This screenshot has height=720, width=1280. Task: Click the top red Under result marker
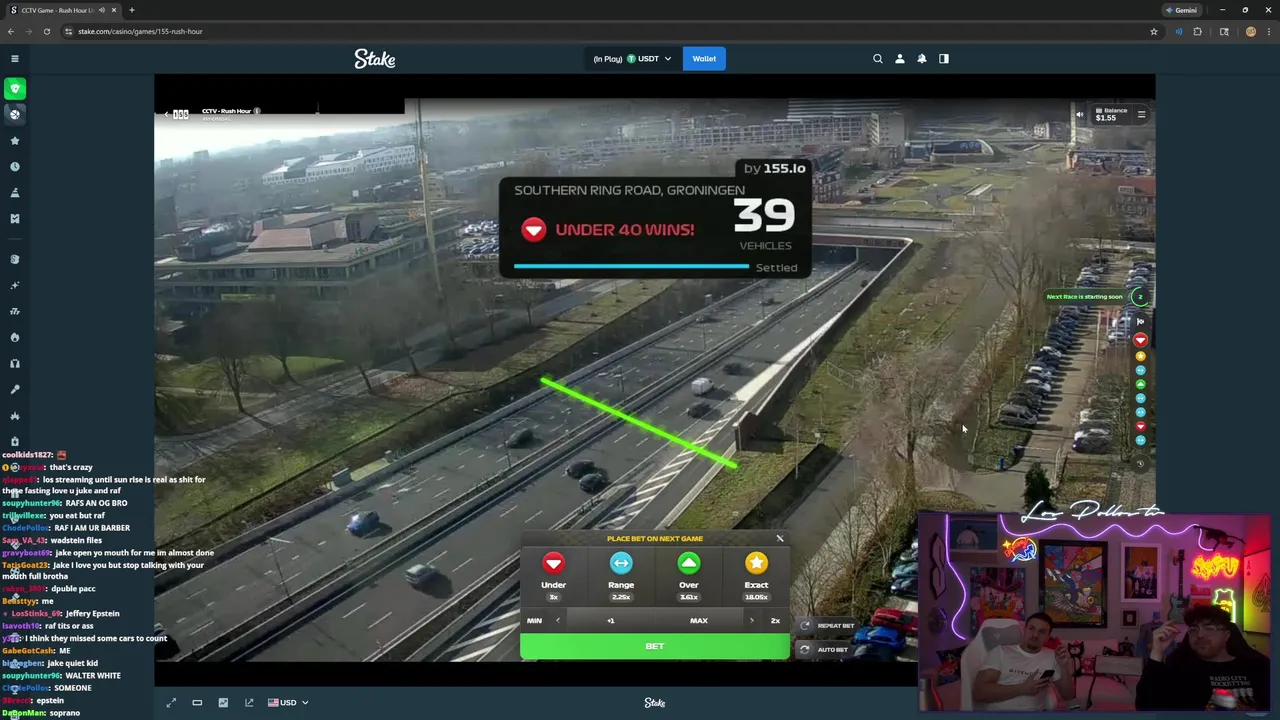point(1140,340)
